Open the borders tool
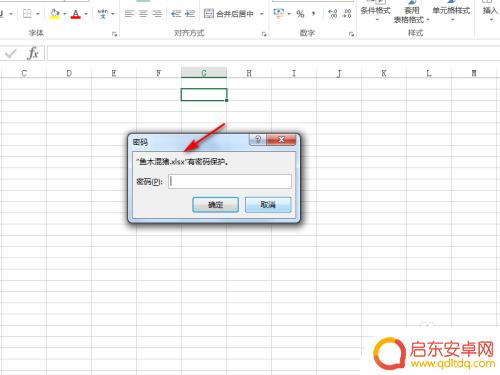The width and height of the screenshot is (500, 375). tap(27, 14)
